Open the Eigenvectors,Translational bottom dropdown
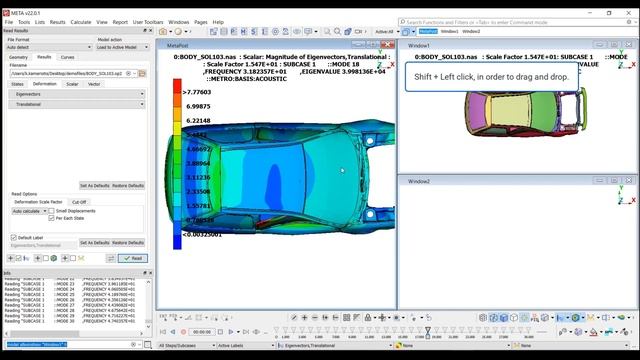This screenshot has width=640, height=360. point(335,346)
